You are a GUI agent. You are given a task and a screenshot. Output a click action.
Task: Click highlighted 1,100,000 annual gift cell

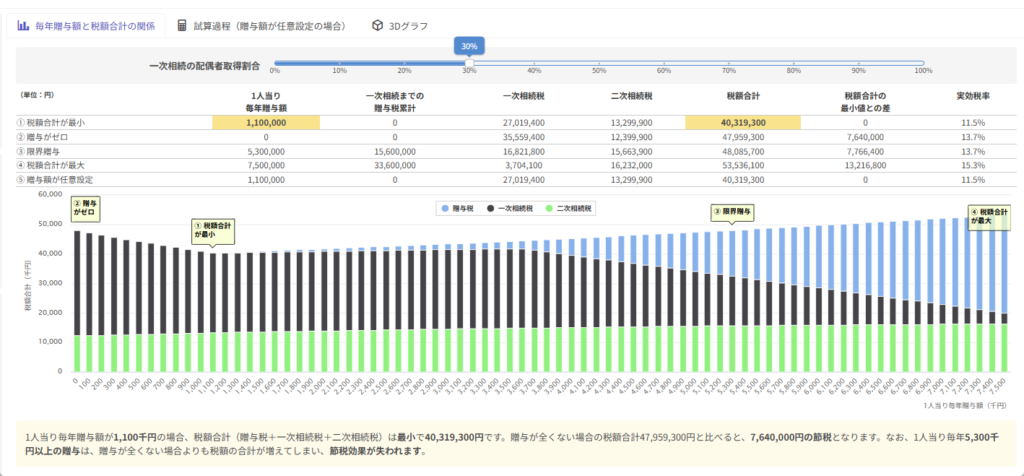click(265, 122)
